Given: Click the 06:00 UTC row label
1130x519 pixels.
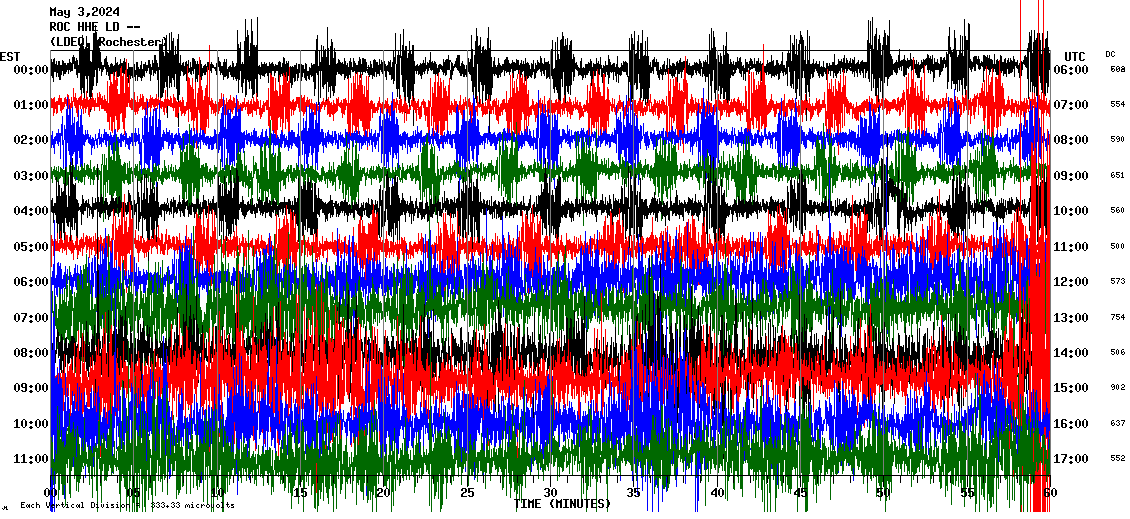Looking at the screenshot, I should tap(1071, 70).
